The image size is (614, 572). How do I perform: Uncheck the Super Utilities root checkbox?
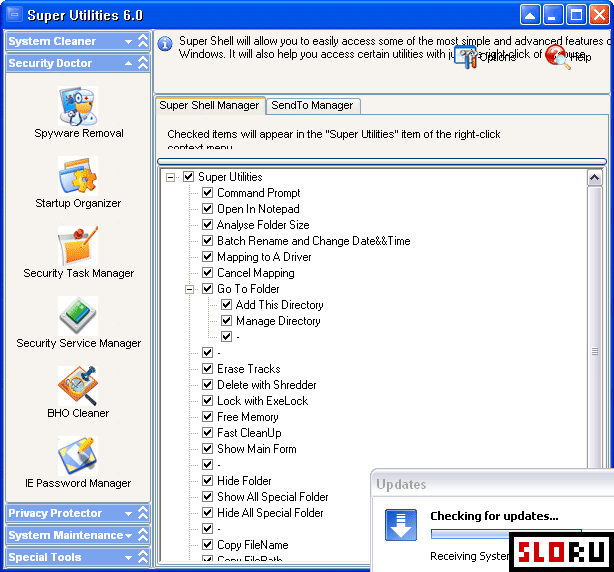(188, 177)
